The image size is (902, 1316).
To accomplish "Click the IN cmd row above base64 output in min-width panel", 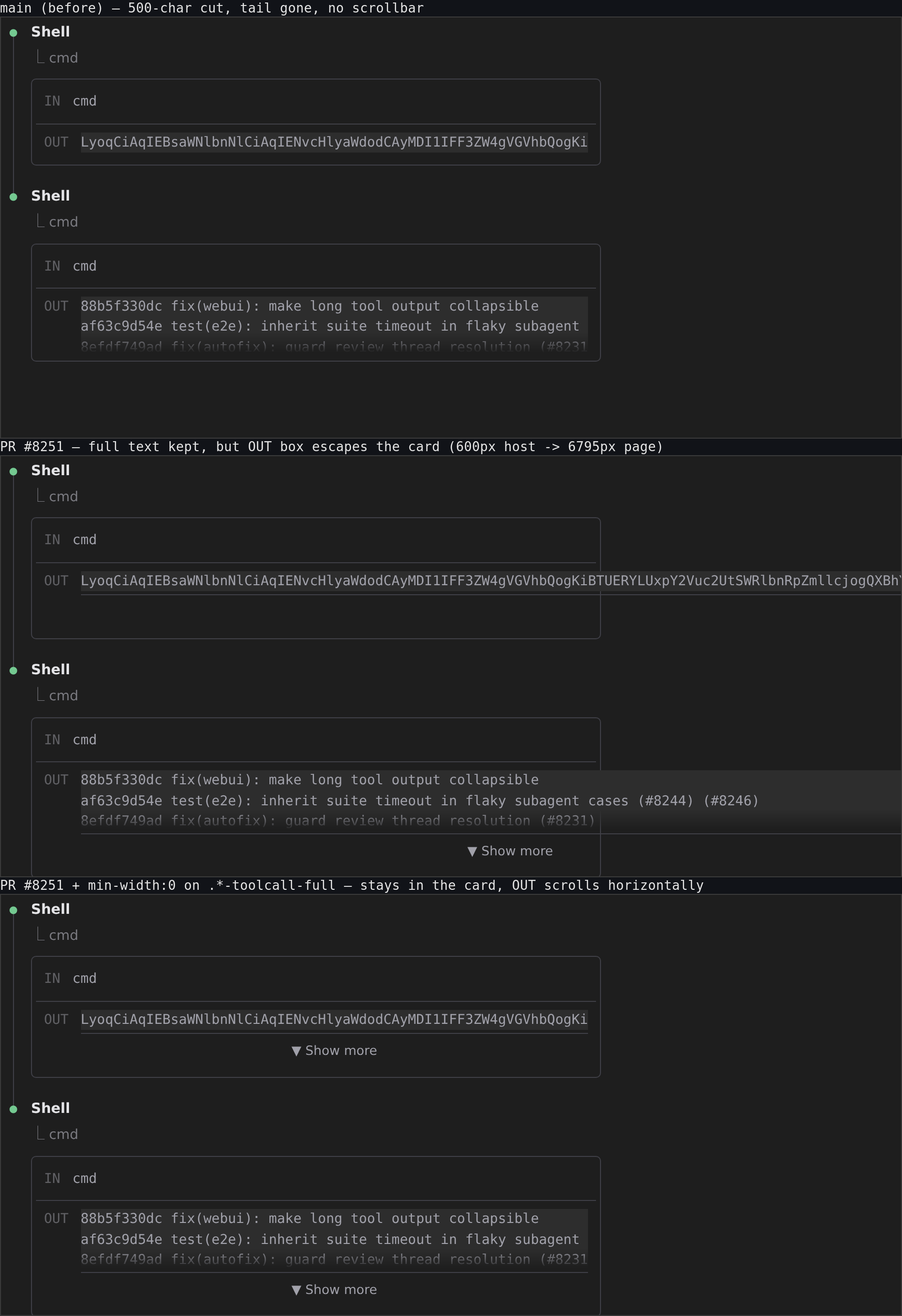I will click(316, 978).
